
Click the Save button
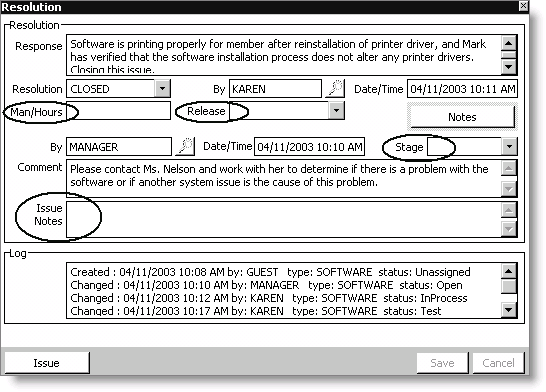coord(442,363)
